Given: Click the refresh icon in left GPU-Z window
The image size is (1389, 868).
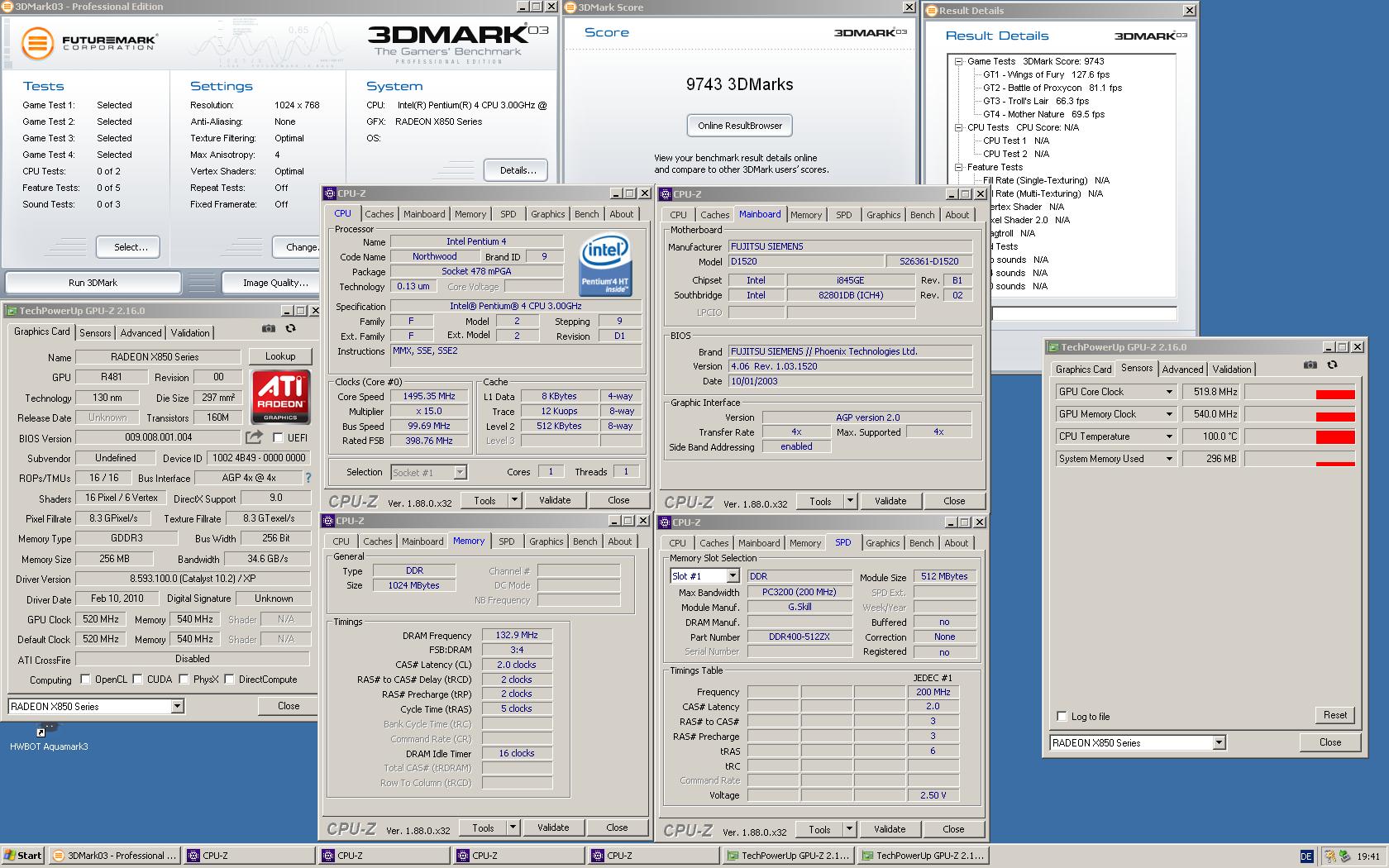Looking at the screenshot, I should (x=290, y=329).
